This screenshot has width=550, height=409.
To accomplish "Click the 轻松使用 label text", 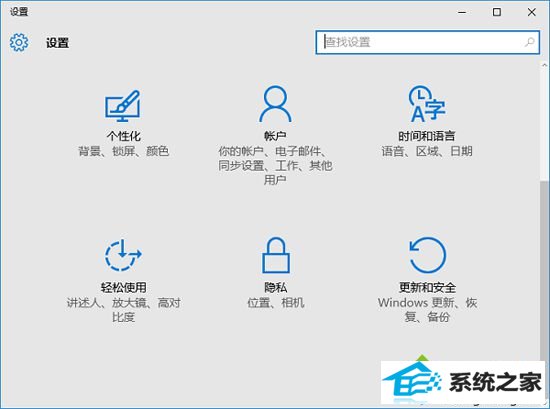I will 123,288.
